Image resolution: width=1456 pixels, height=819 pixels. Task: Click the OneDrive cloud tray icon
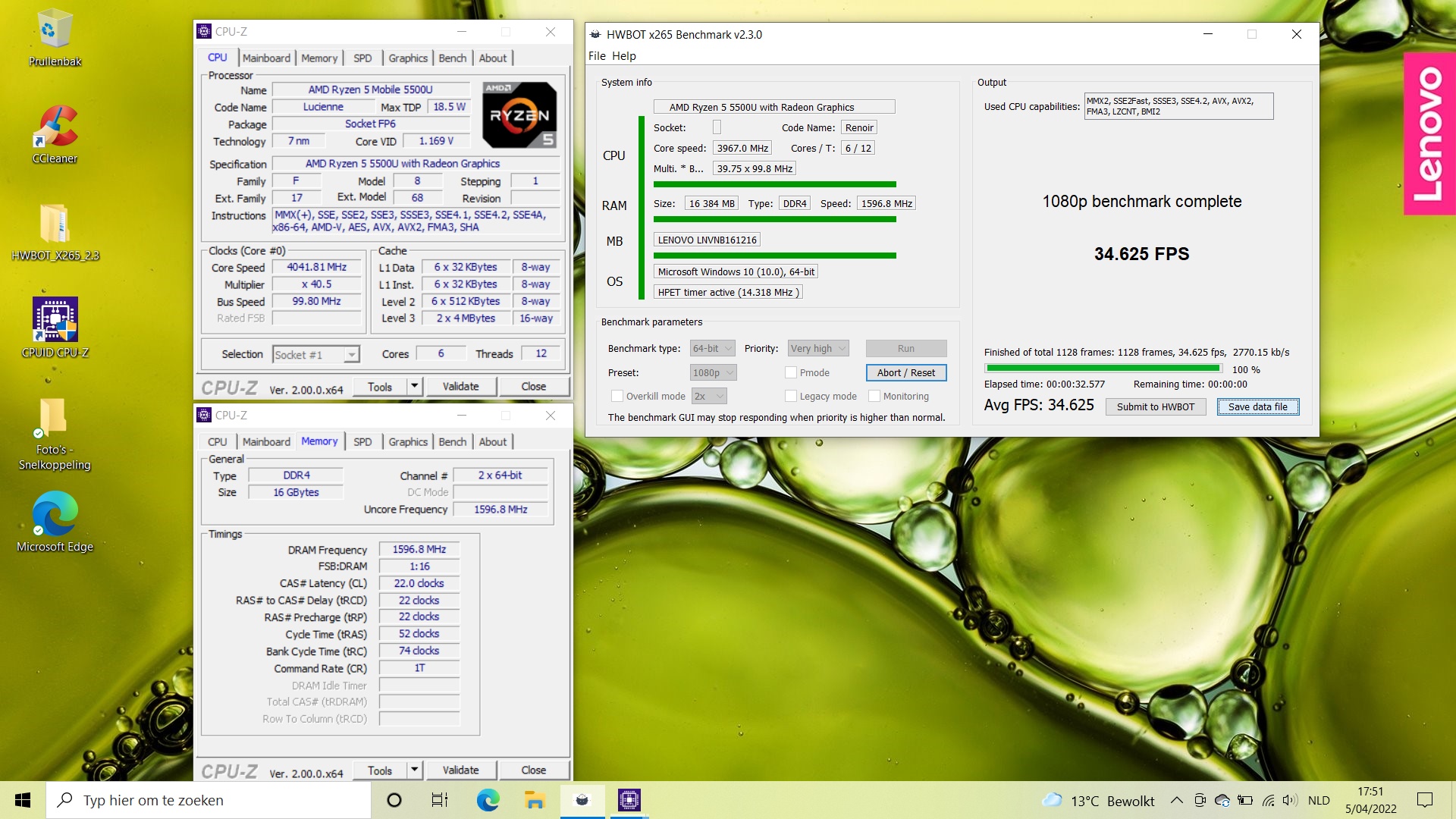(x=1222, y=800)
